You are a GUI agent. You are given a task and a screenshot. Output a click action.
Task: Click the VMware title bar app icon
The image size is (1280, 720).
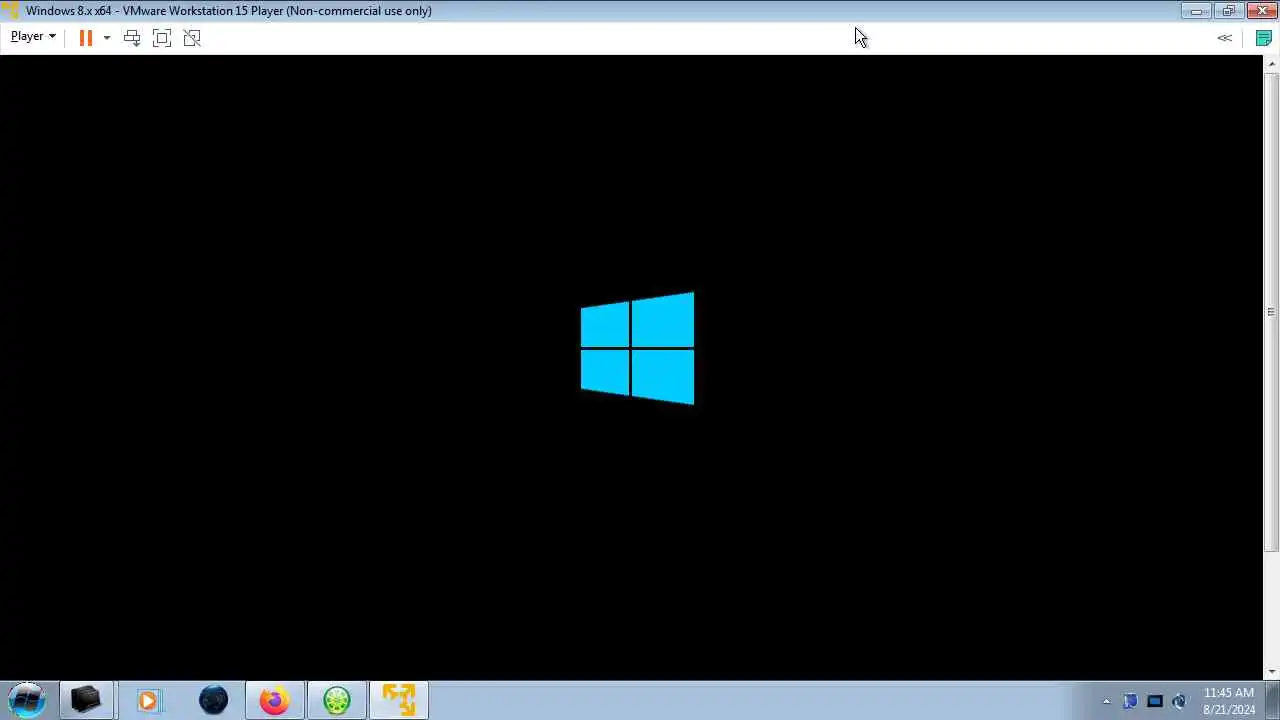tap(11, 11)
